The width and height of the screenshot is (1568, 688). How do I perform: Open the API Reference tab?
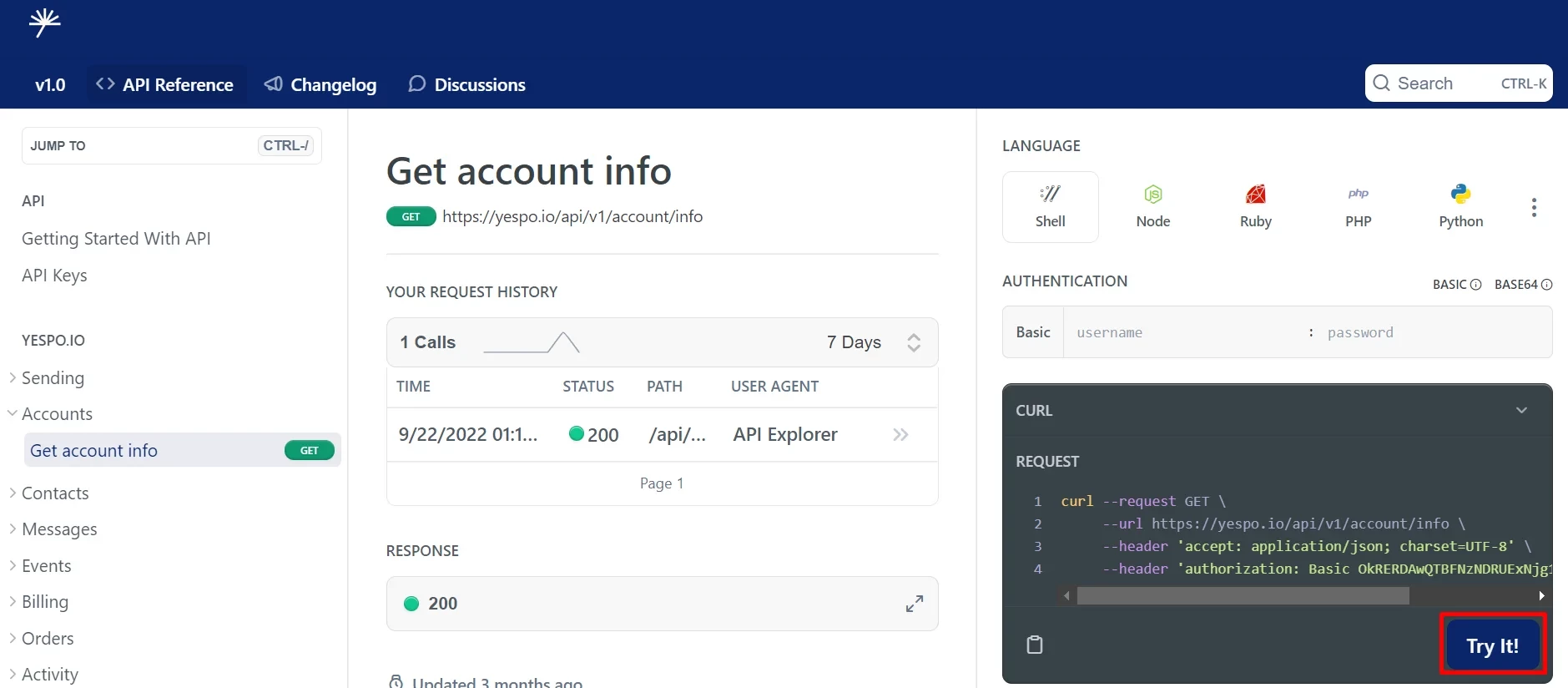pyautogui.click(x=165, y=84)
